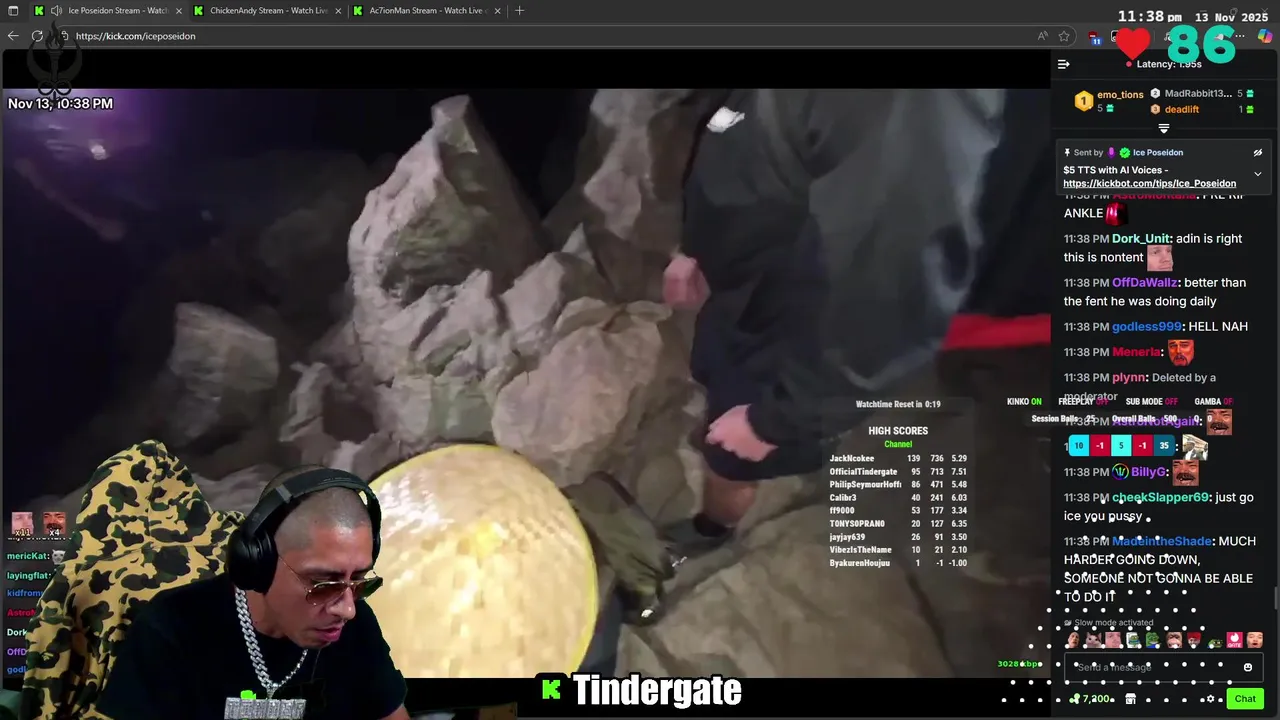Image resolution: width=1280 pixels, height=720 pixels.
Task: Open plynn's chat profile
Action: 1128,378
